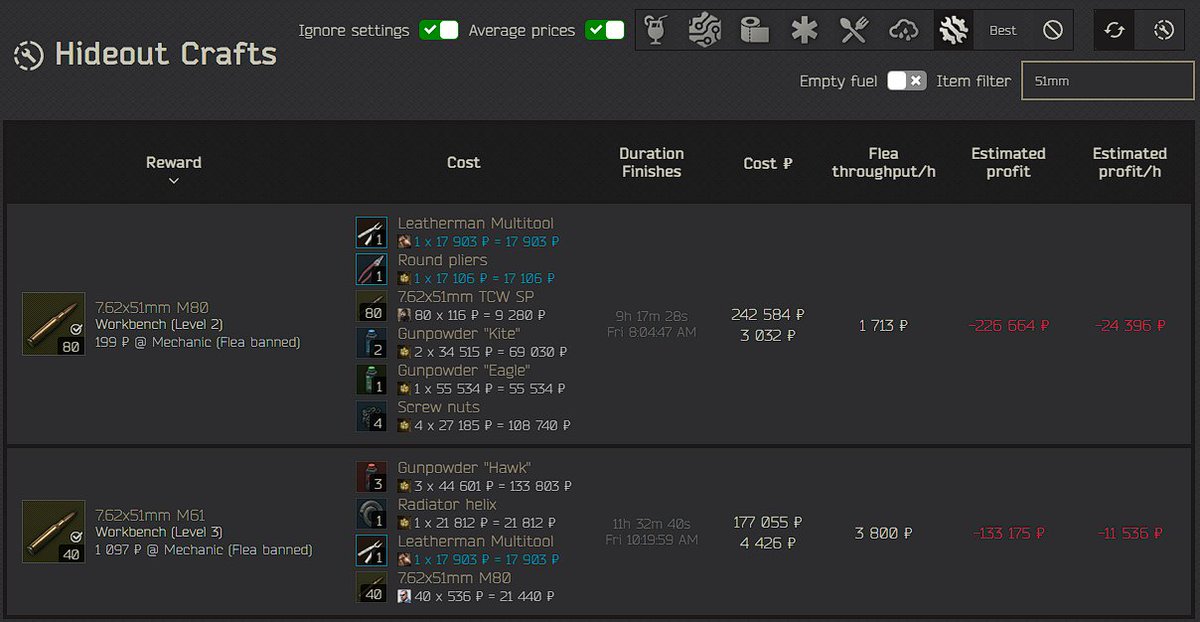Filter crafts by Lavatory toilet paper icon
This screenshot has height=622, width=1200.
pos(754,30)
